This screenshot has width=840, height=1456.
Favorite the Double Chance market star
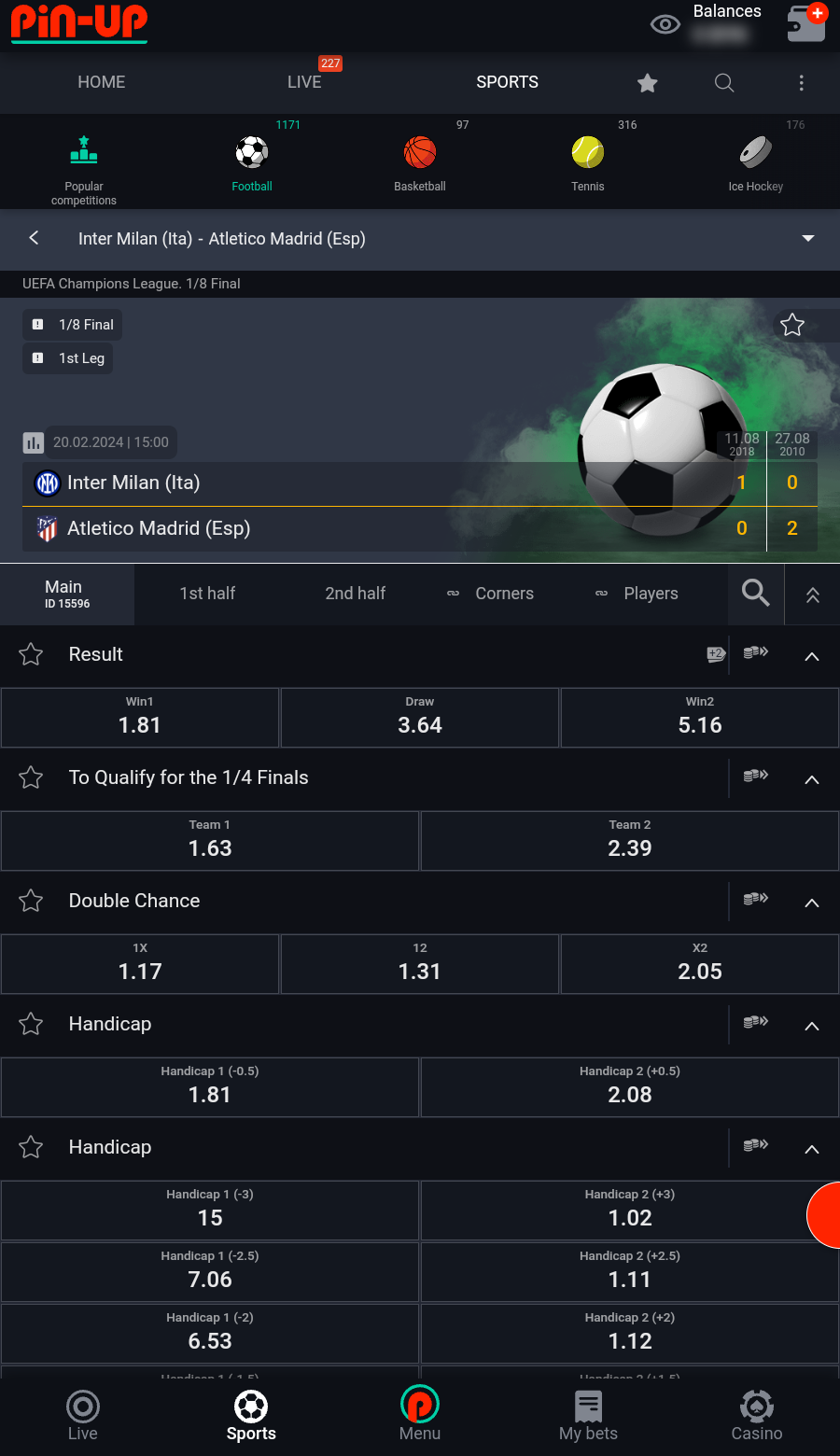pyautogui.click(x=31, y=901)
